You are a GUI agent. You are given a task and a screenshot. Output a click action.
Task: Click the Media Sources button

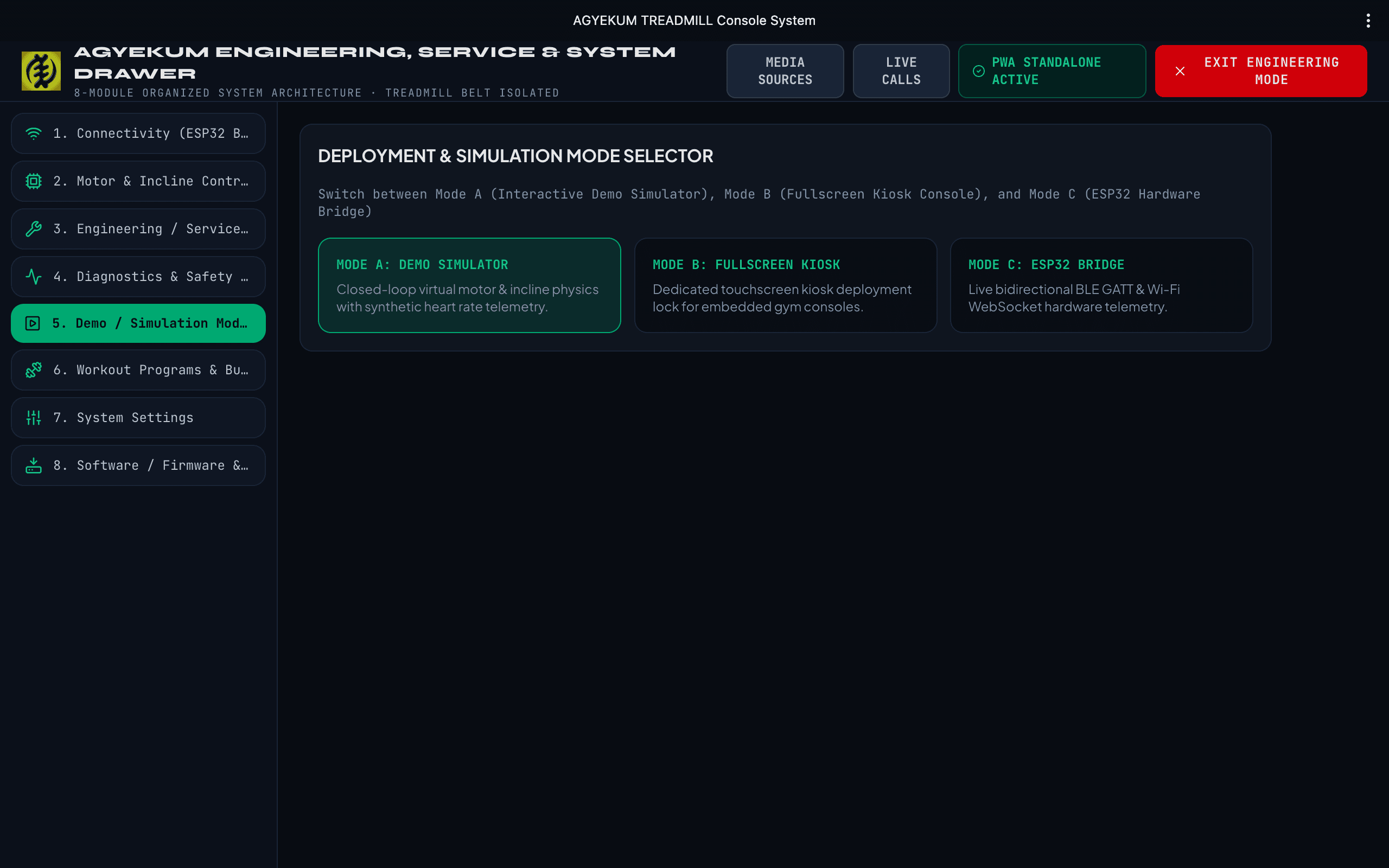click(x=785, y=71)
